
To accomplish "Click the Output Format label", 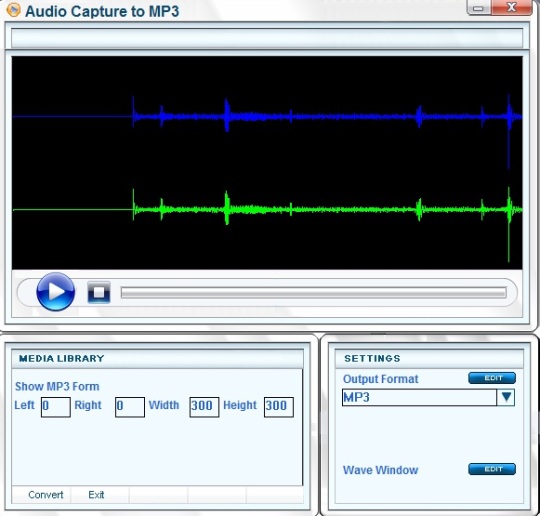I will [381, 379].
